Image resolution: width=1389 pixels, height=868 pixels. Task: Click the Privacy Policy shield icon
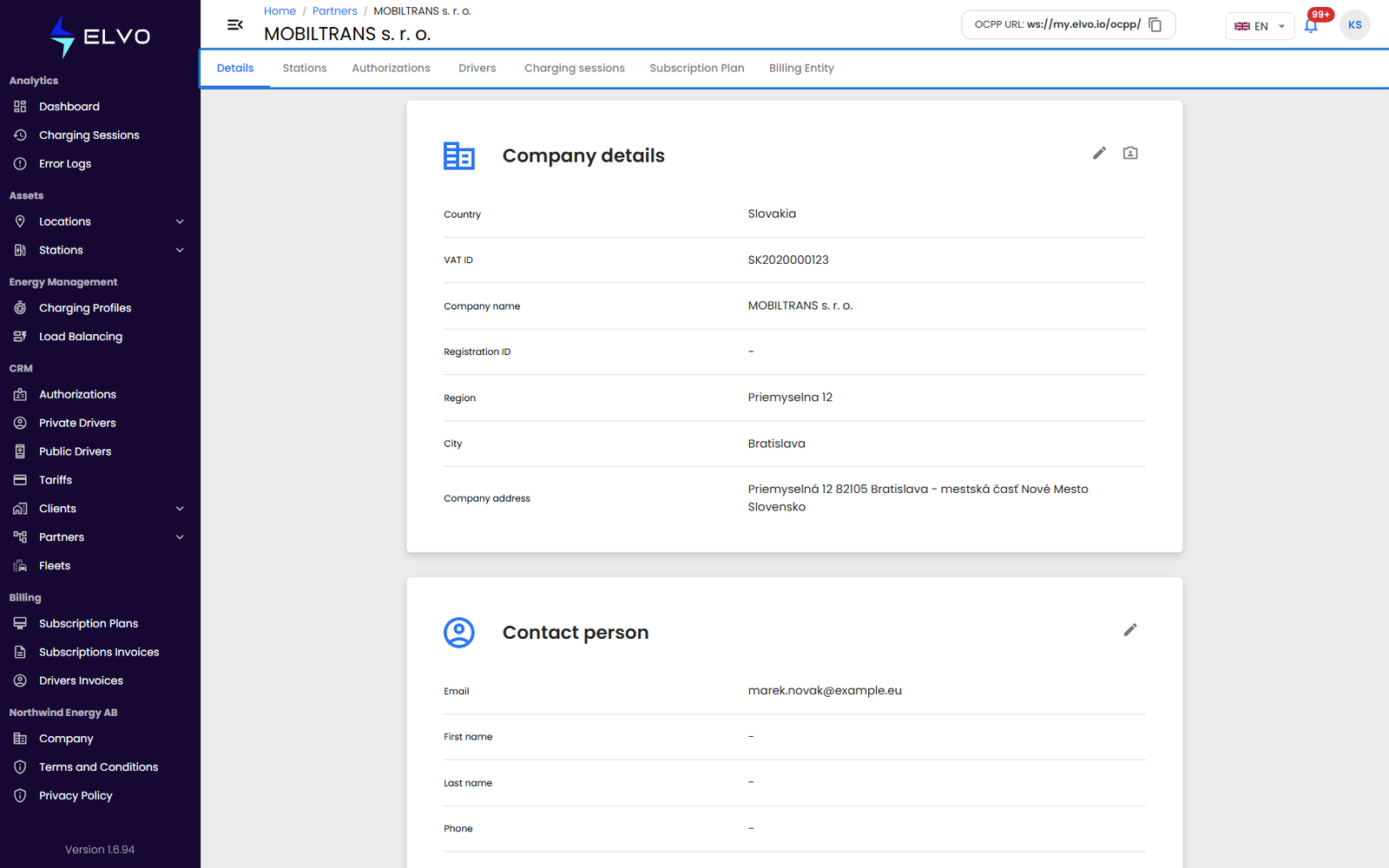tap(20, 796)
